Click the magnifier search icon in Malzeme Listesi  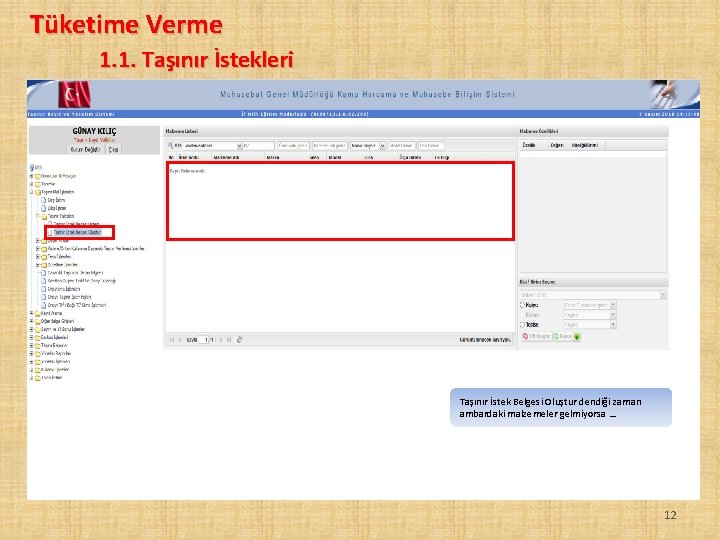[170, 146]
